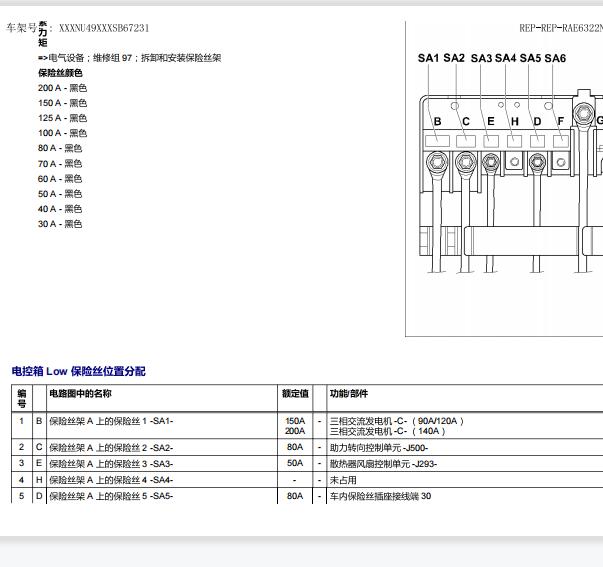This screenshot has height=567, width=603.
Task: Click row 保险丝架 A 上的保险丝 5 -SA5-
Action: (x=111, y=496)
